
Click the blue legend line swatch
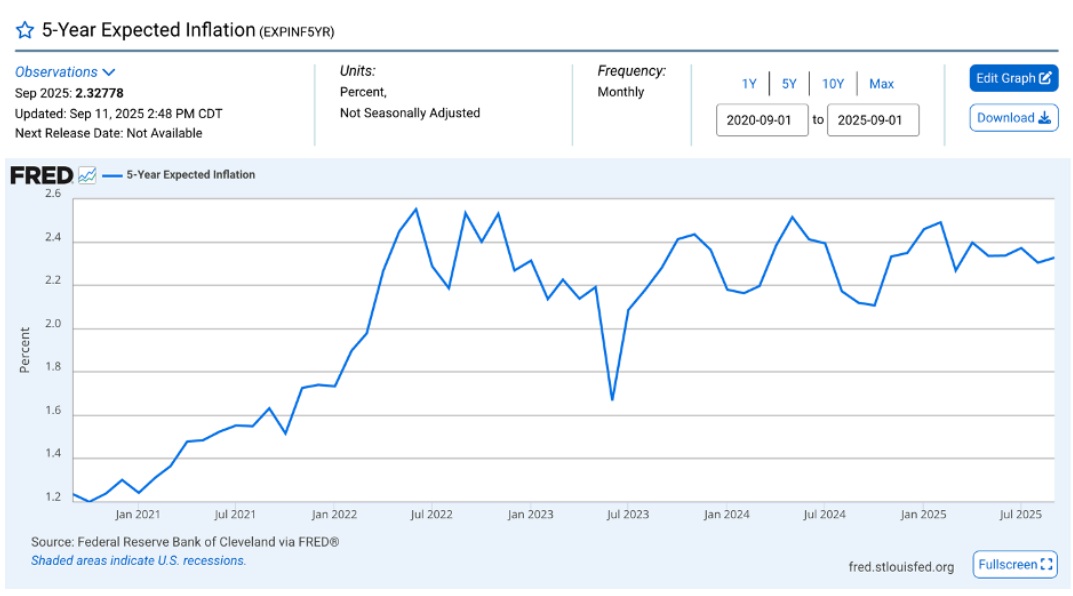112,175
